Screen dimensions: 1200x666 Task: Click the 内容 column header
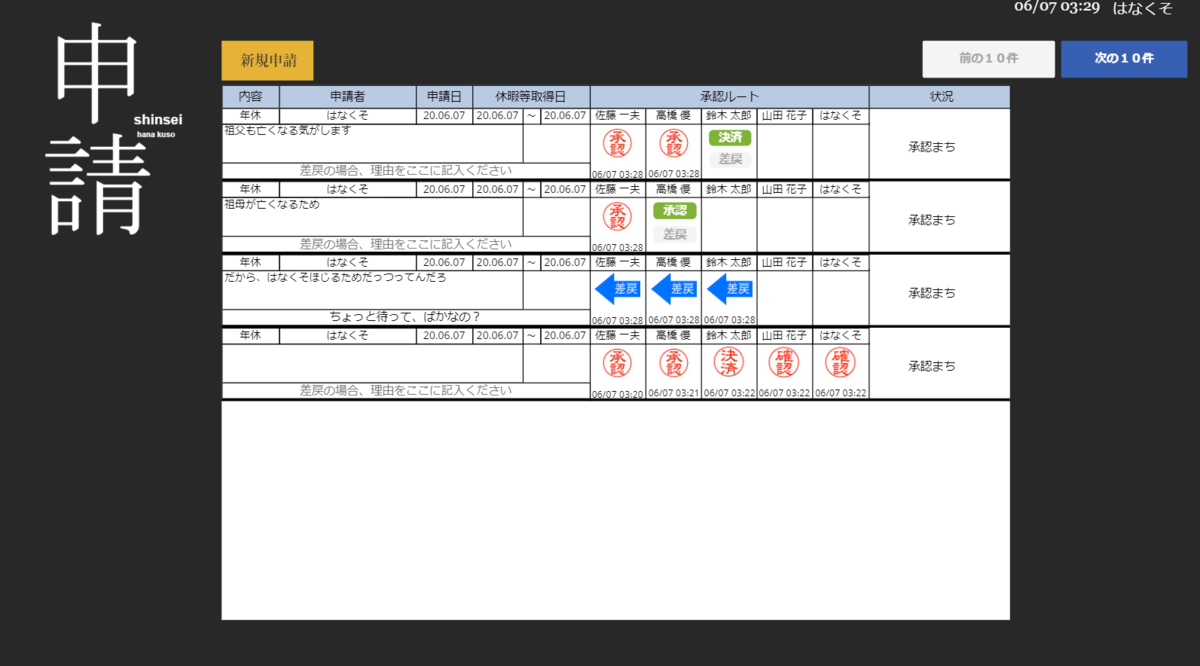[251, 97]
